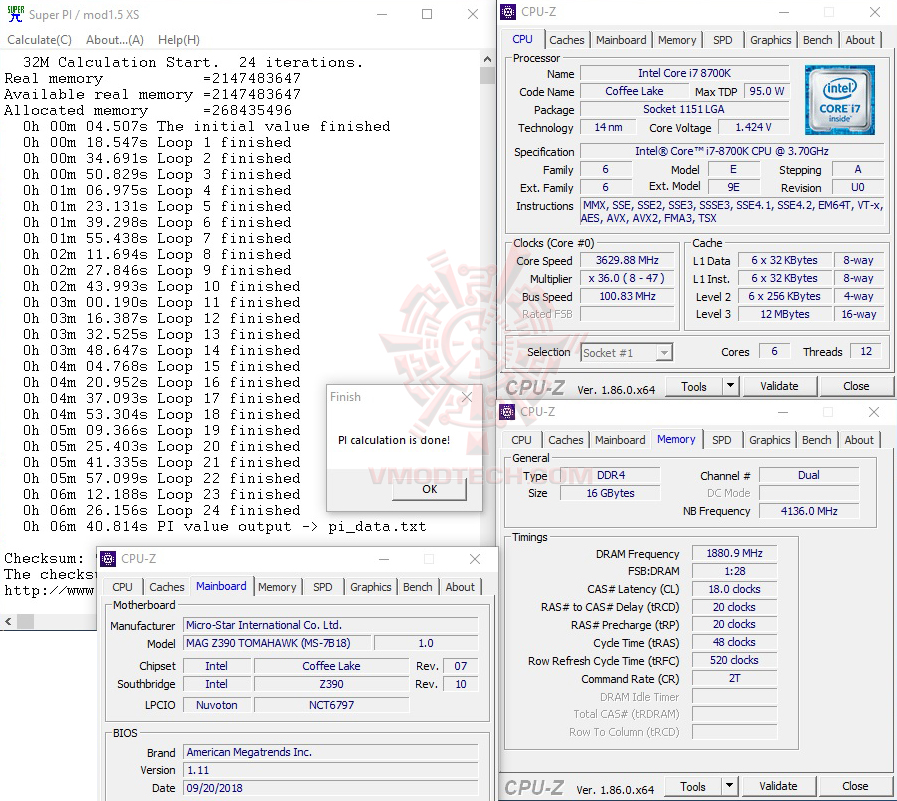Click the CPU-Z icon in the top title bar
Viewport: 897px width, 801px height.
click(509, 11)
